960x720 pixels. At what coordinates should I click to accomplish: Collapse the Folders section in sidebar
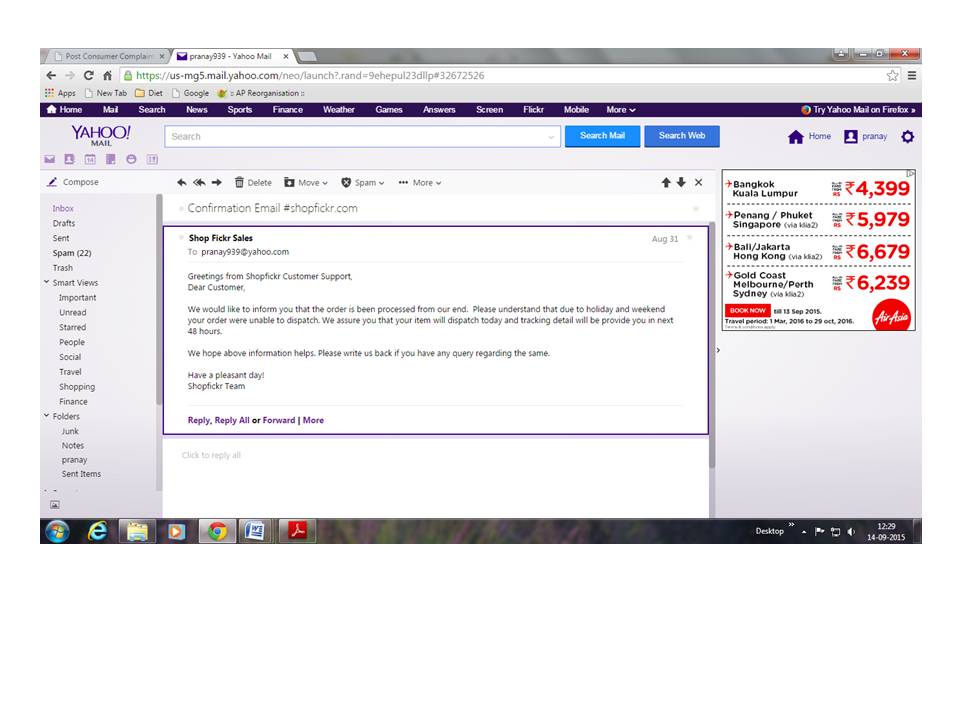(46, 416)
